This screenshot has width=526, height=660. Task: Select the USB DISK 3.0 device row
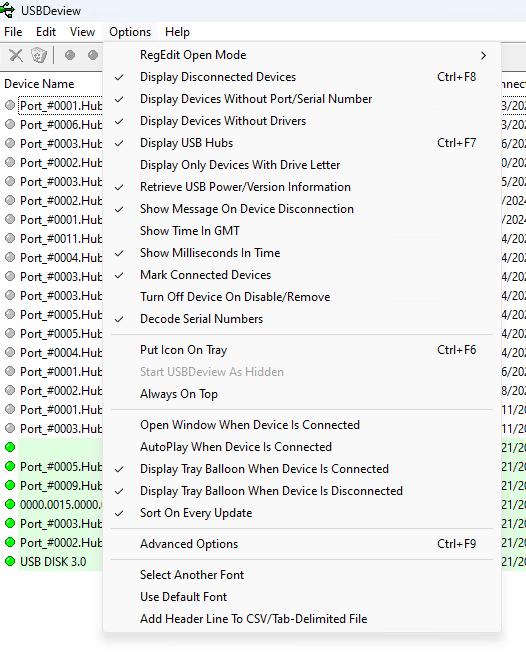coord(51,562)
